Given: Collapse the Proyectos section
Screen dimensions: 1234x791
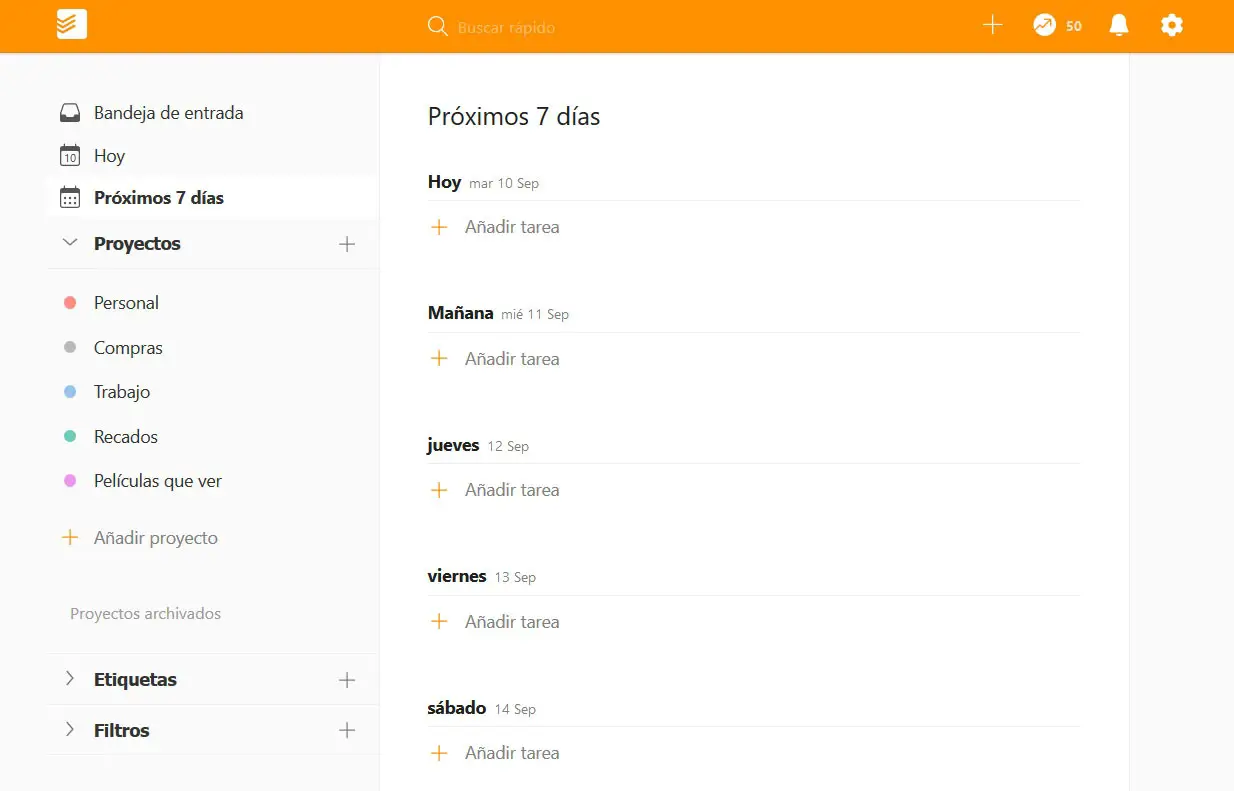Looking at the screenshot, I should click(x=70, y=243).
